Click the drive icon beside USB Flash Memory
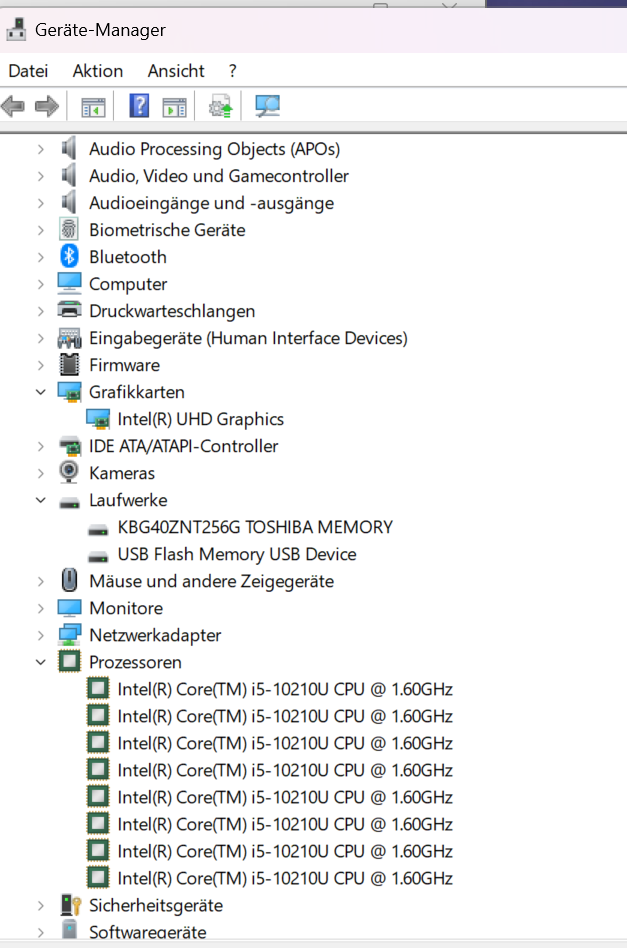The height and width of the screenshot is (948, 627). click(98, 556)
